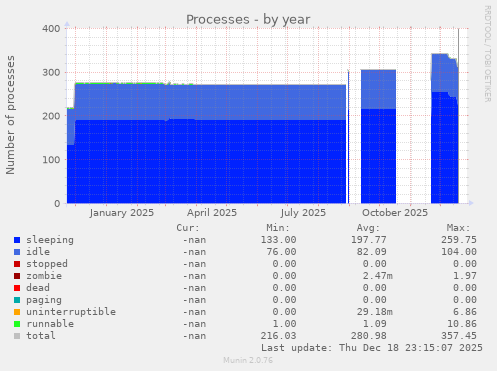Screen dimensions: 497x371
Task: Click the runnable legend color swatch
Action: 17,324
